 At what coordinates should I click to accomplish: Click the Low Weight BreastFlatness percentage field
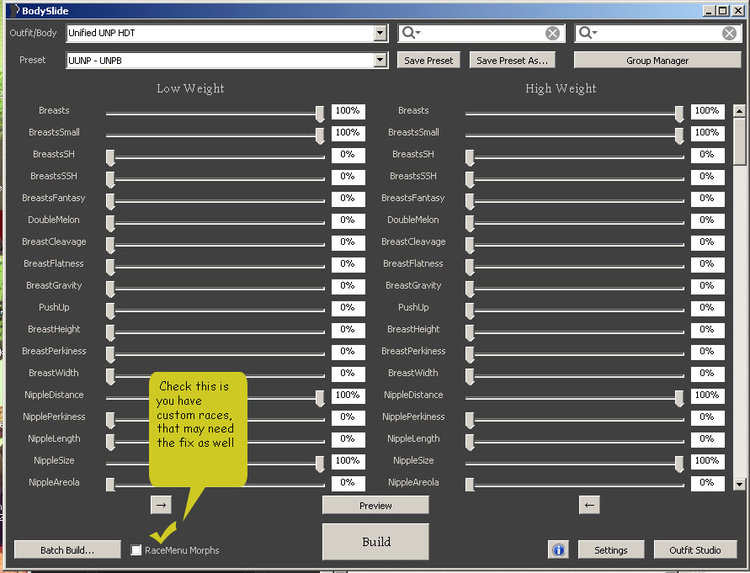[x=348, y=264]
